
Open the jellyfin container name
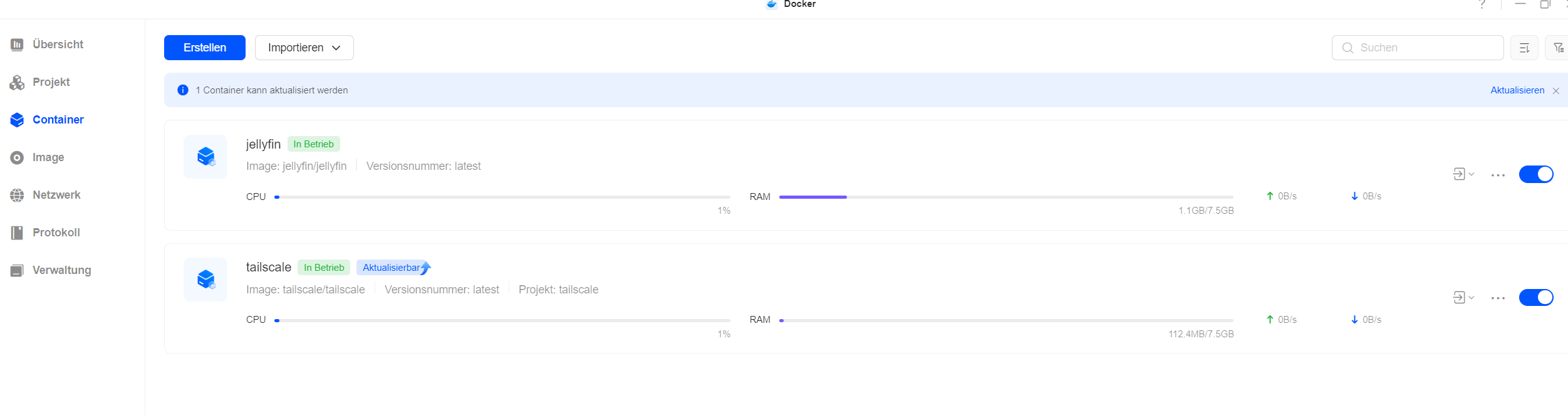[x=263, y=144]
